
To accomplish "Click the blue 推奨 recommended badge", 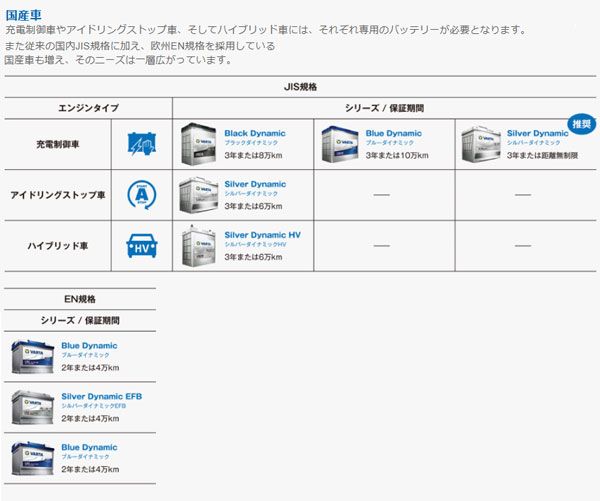I will 581,125.
